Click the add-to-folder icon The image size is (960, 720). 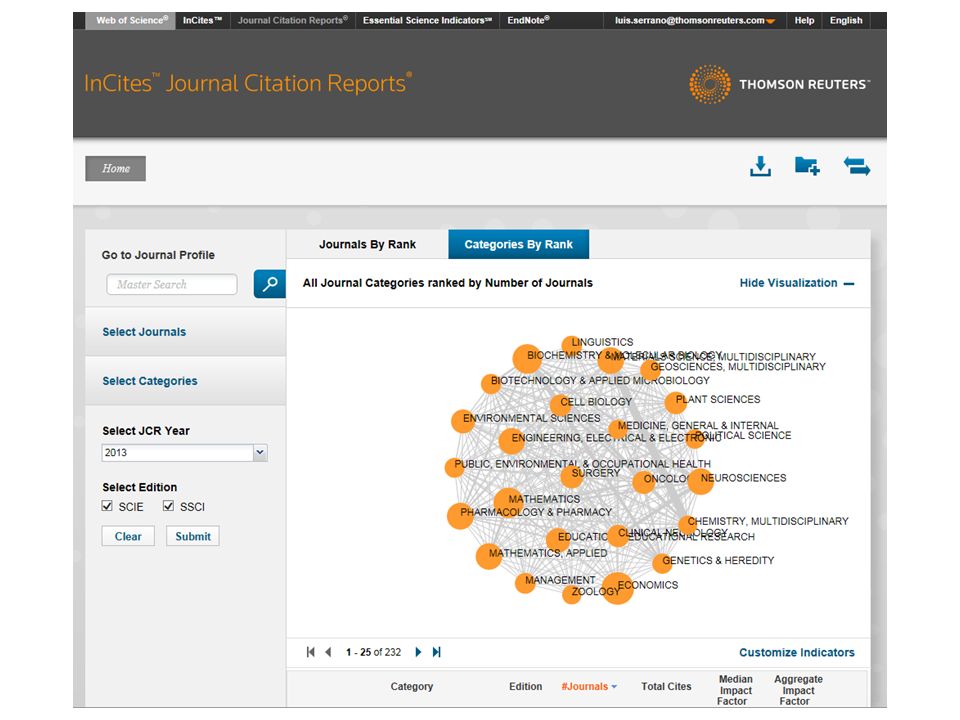807,166
